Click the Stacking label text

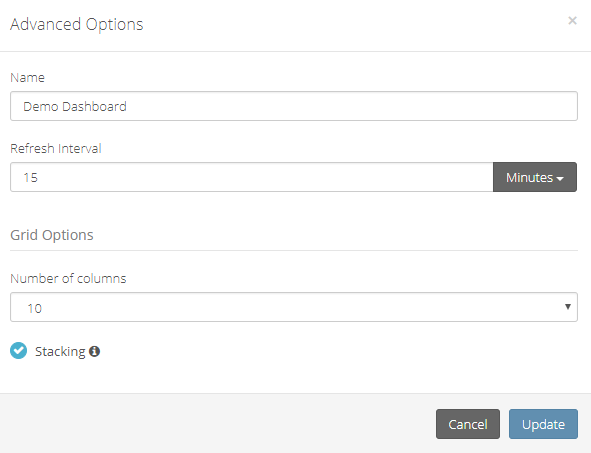point(60,352)
